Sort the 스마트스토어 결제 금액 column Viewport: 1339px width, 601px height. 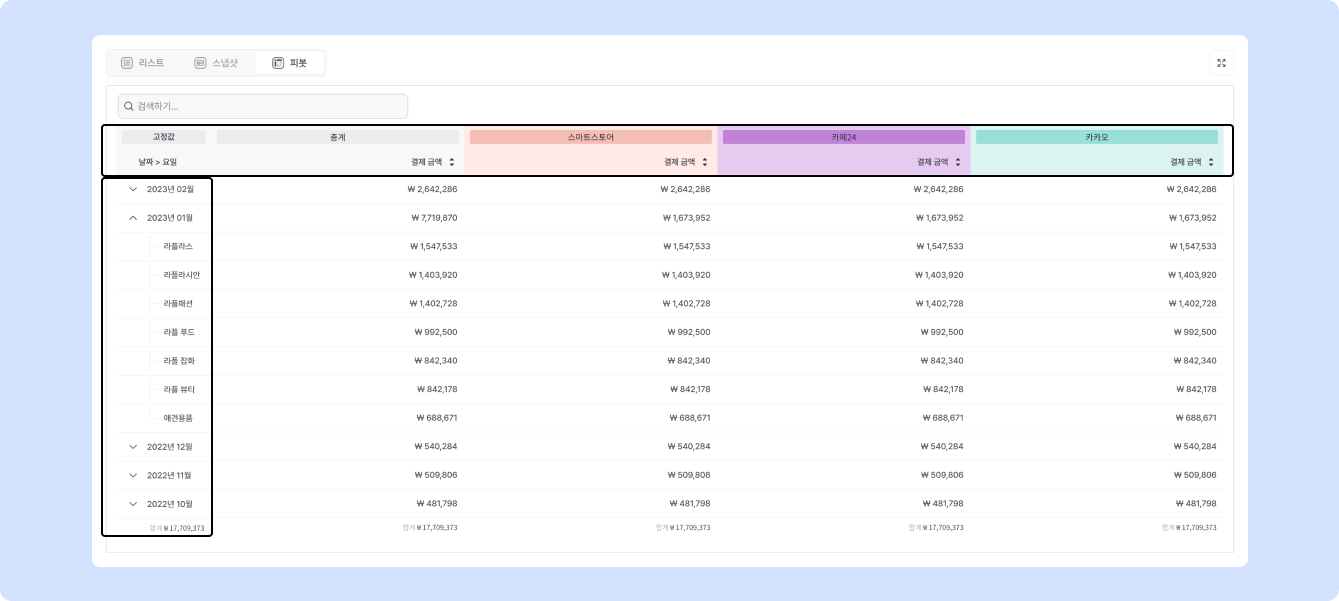click(x=704, y=162)
